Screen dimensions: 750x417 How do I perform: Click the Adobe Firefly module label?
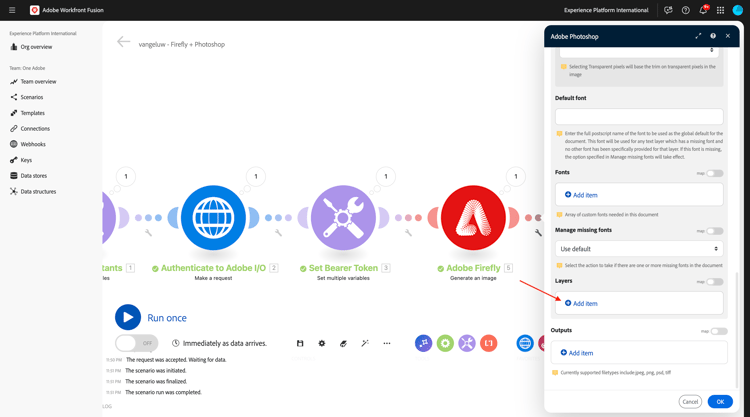(473, 268)
